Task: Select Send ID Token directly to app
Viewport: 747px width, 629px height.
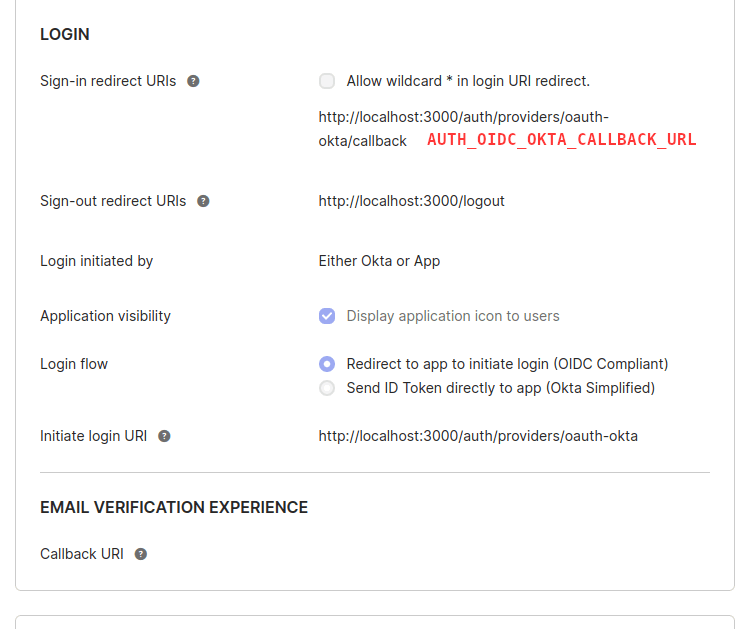Action: [x=327, y=388]
